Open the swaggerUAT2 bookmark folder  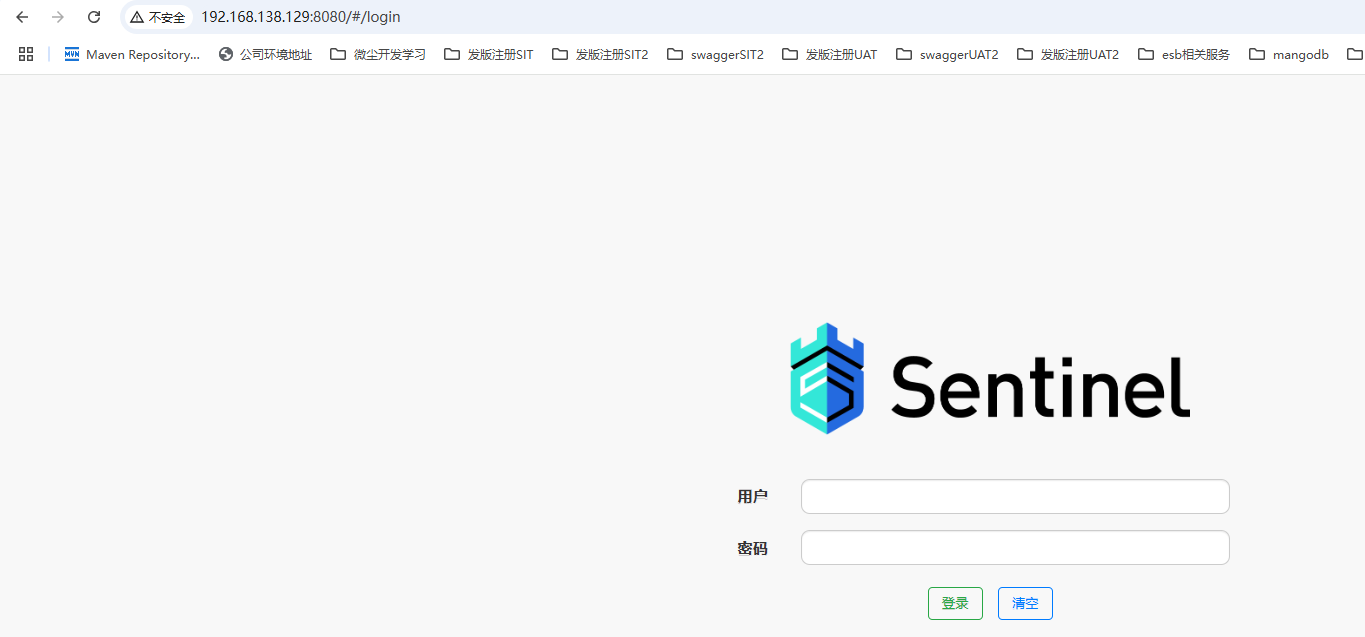tap(947, 54)
